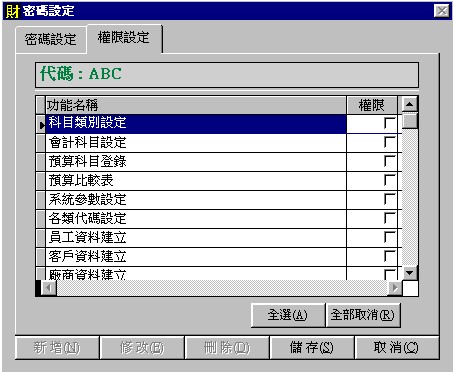Check the 各類代碼設定 permission box

(x=390, y=218)
